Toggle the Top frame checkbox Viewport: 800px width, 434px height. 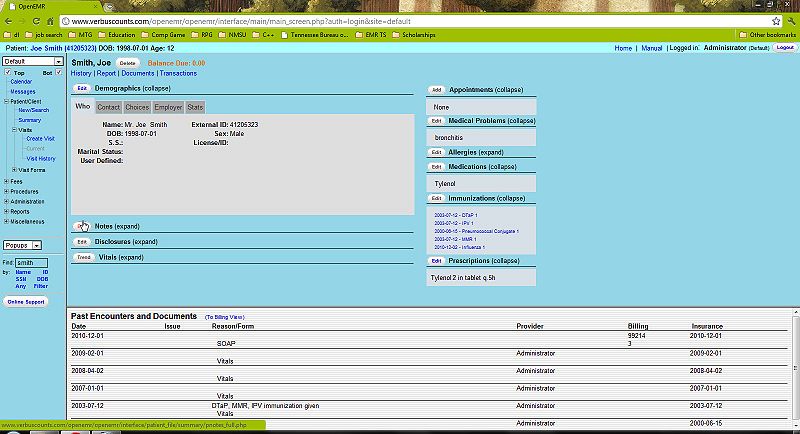[x=8, y=72]
